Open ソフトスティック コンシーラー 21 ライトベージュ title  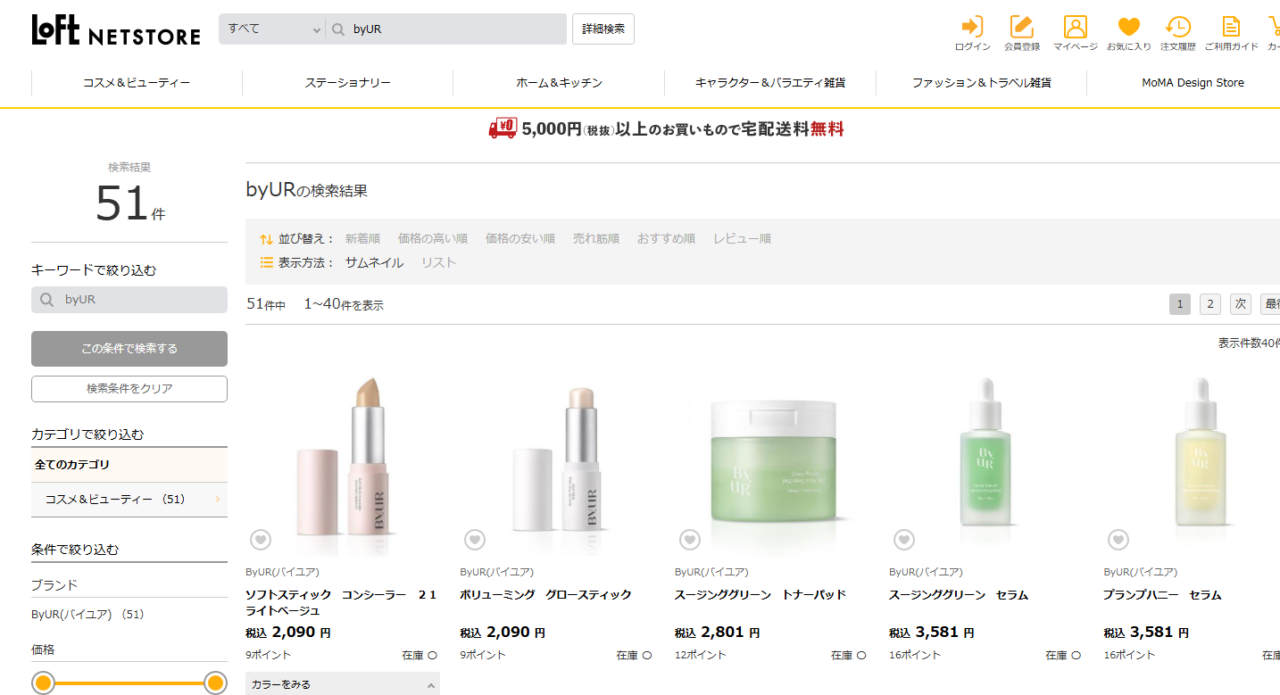click(x=341, y=602)
